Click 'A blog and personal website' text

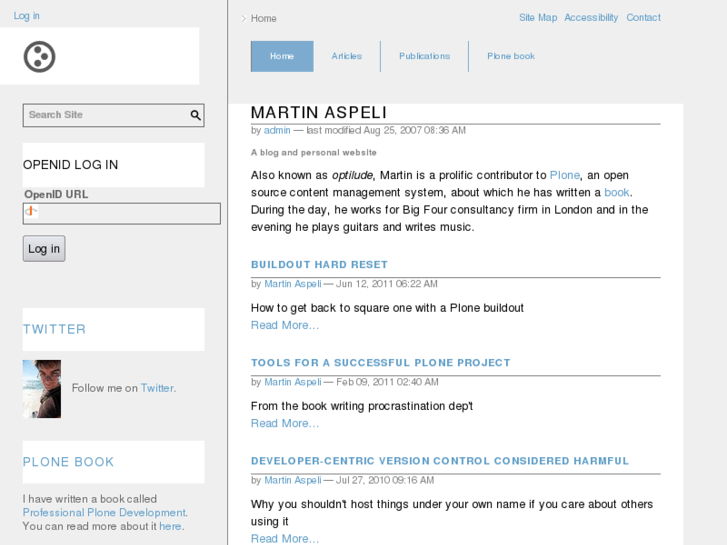tap(314, 153)
